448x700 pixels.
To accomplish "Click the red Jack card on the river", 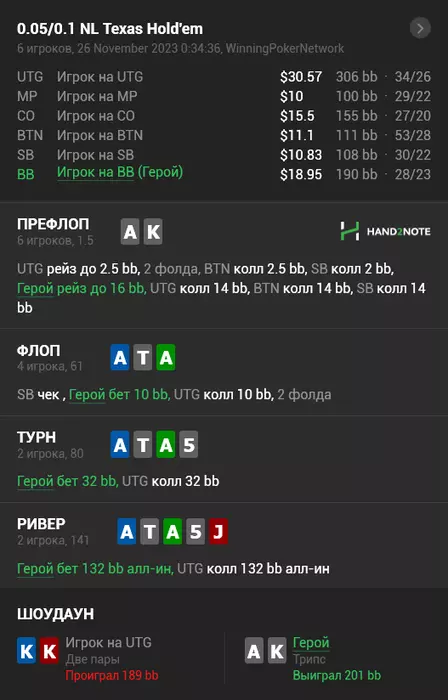I will click(x=218, y=532).
